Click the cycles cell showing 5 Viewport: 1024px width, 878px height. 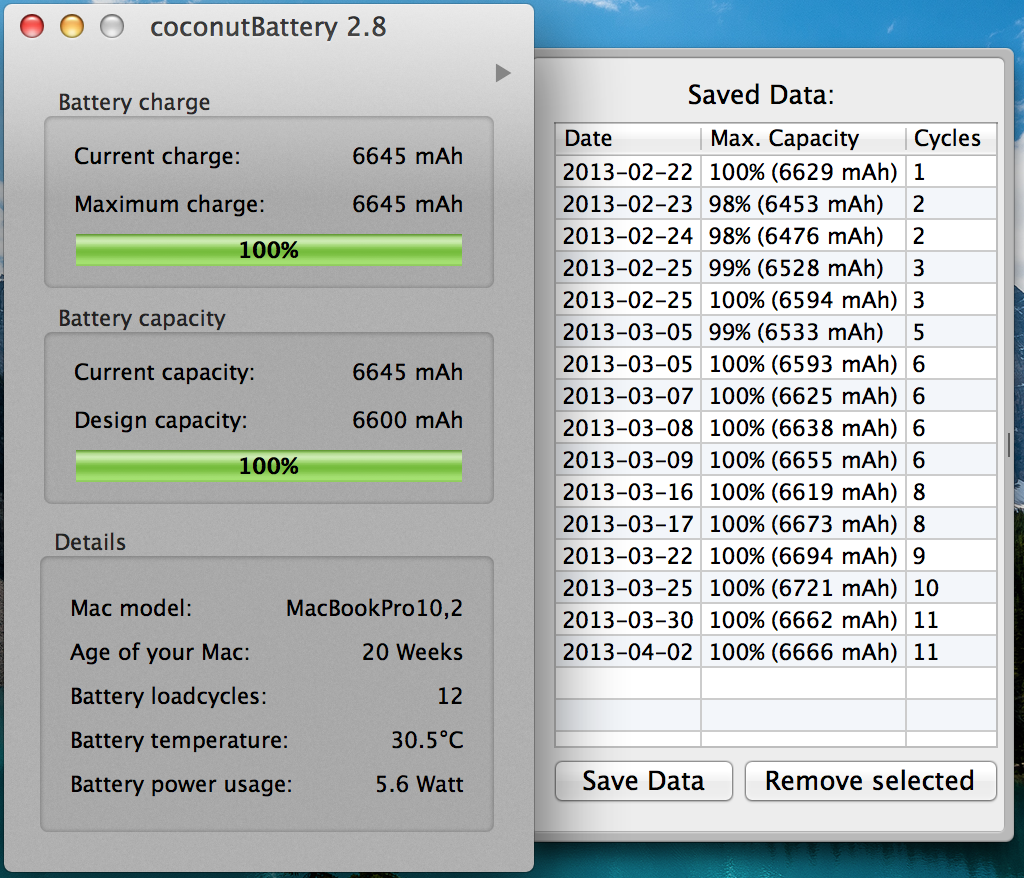(951, 332)
